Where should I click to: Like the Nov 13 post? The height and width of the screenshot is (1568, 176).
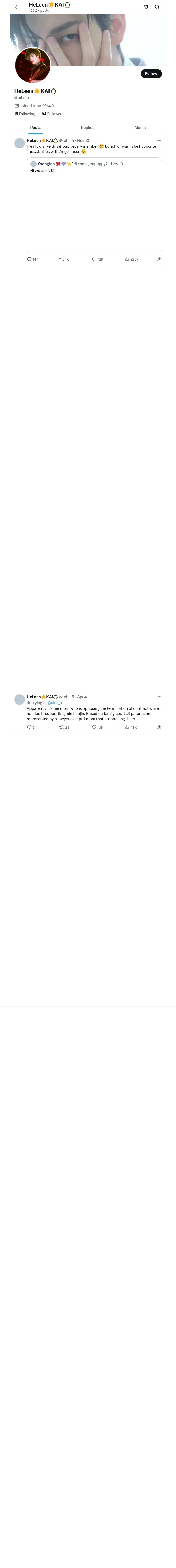coord(94,259)
